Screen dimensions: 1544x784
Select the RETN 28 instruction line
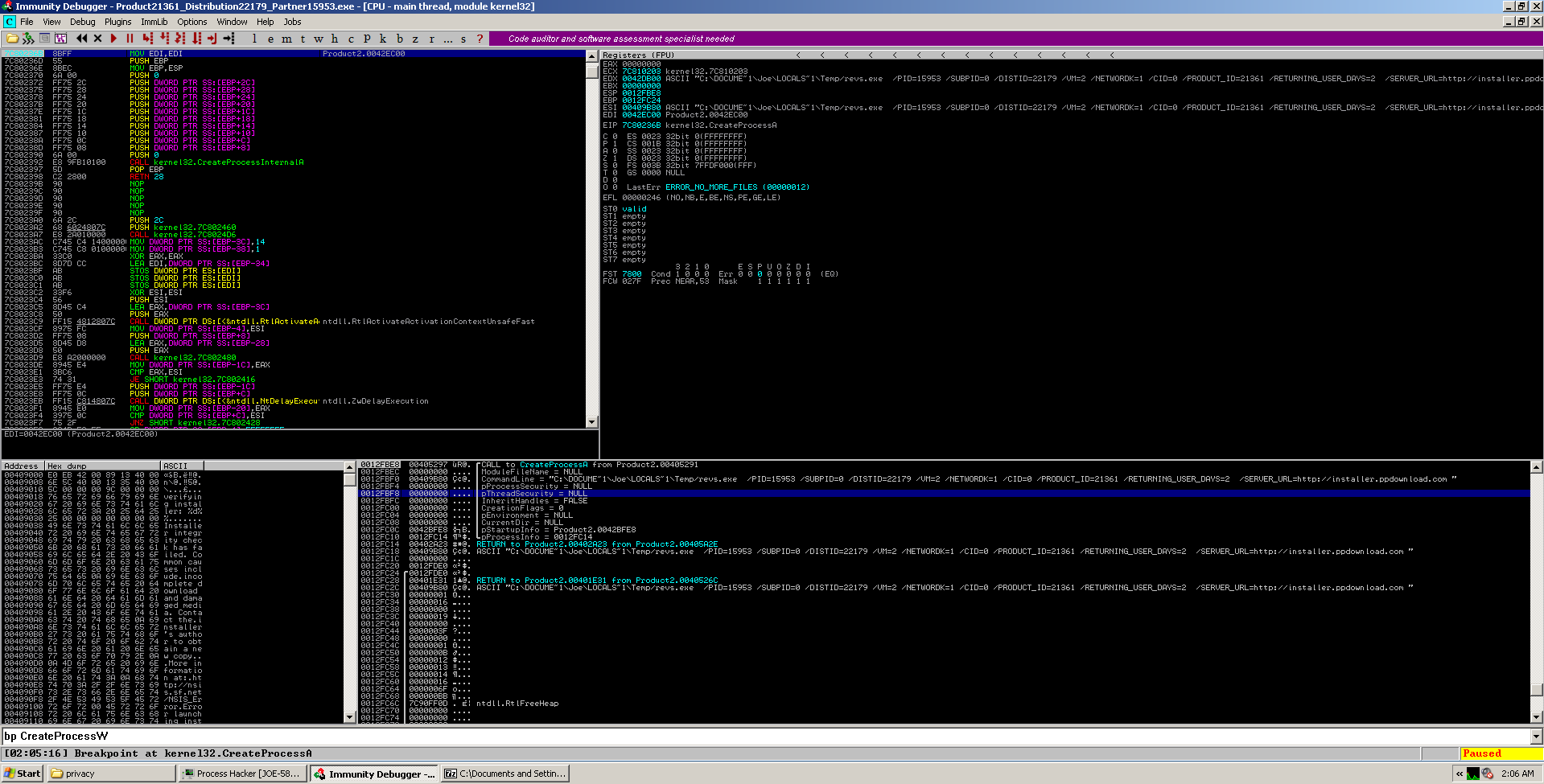point(146,177)
